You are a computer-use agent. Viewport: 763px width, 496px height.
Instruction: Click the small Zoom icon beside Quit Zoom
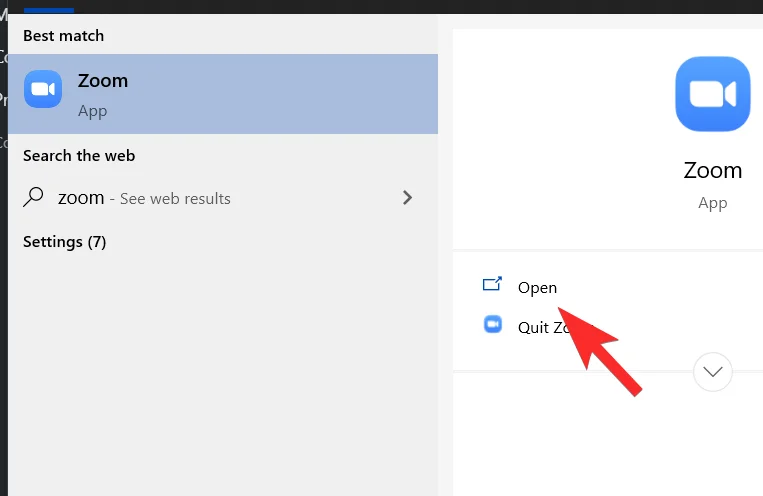pos(492,324)
